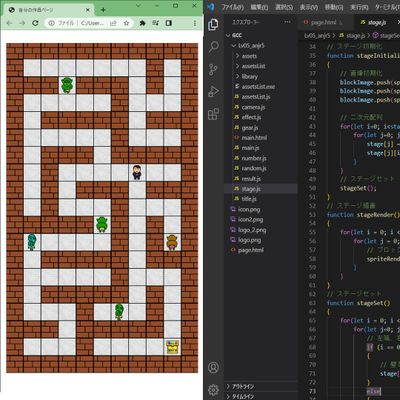Open the 編集(E) menu

coord(259,7)
